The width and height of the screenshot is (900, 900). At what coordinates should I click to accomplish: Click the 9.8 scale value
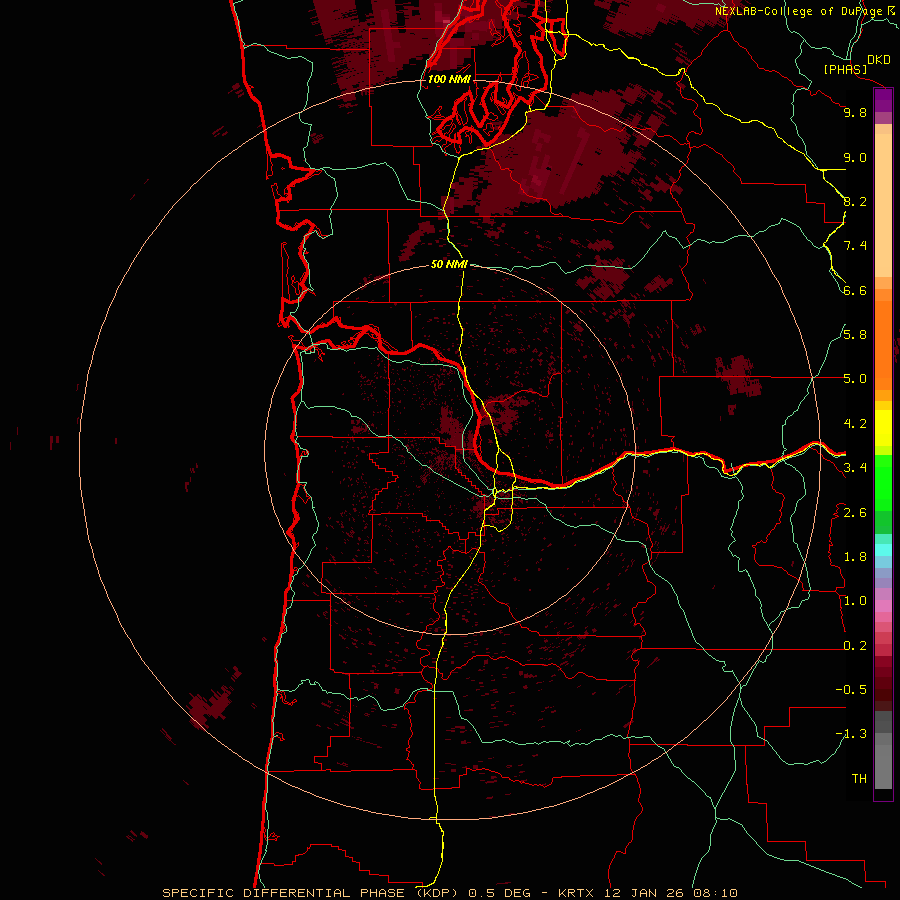tap(855, 112)
